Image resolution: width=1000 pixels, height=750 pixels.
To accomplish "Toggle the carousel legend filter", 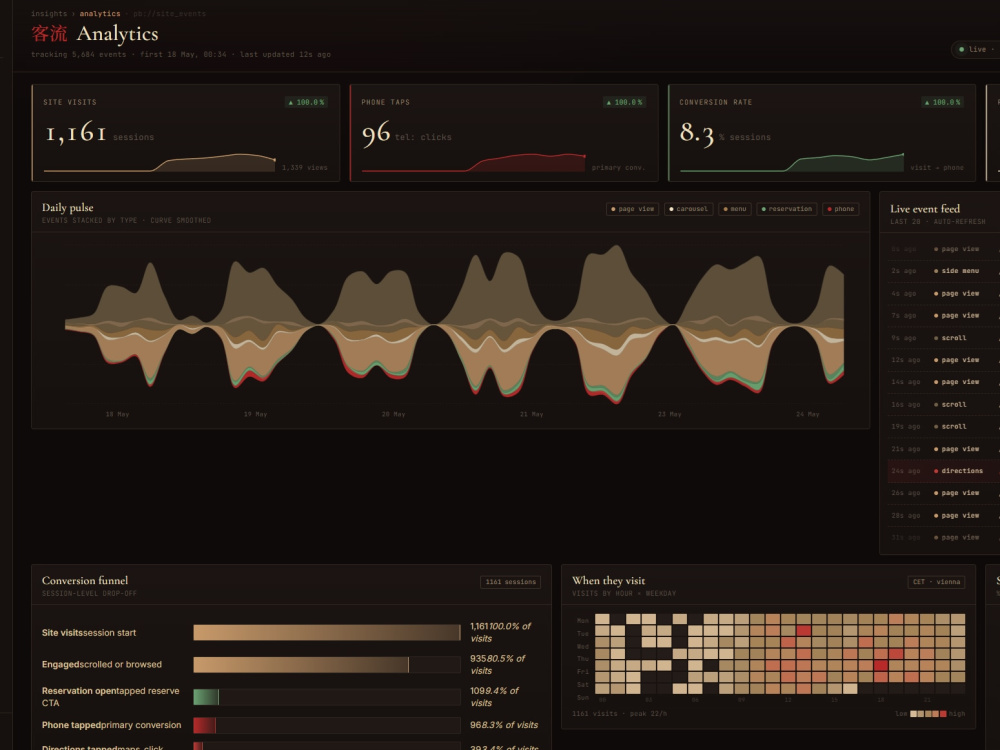I will [688, 209].
